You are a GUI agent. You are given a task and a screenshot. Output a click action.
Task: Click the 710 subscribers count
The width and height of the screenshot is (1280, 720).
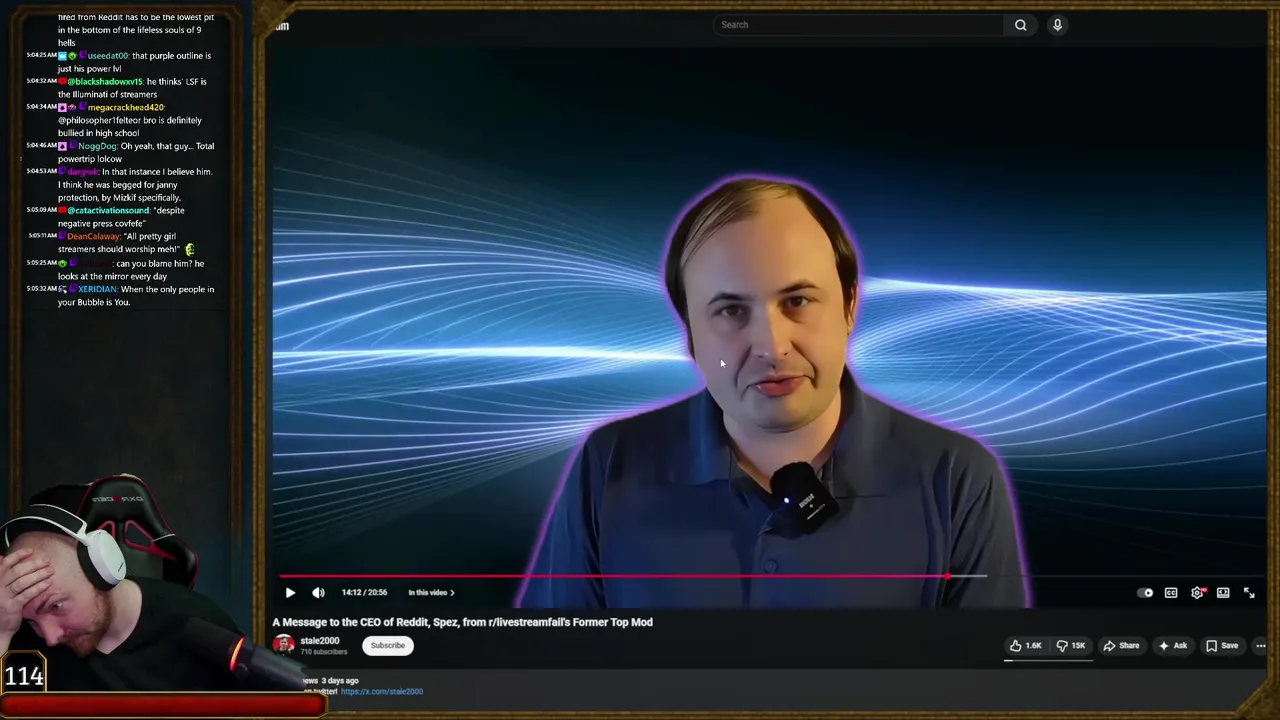click(x=324, y=652)
